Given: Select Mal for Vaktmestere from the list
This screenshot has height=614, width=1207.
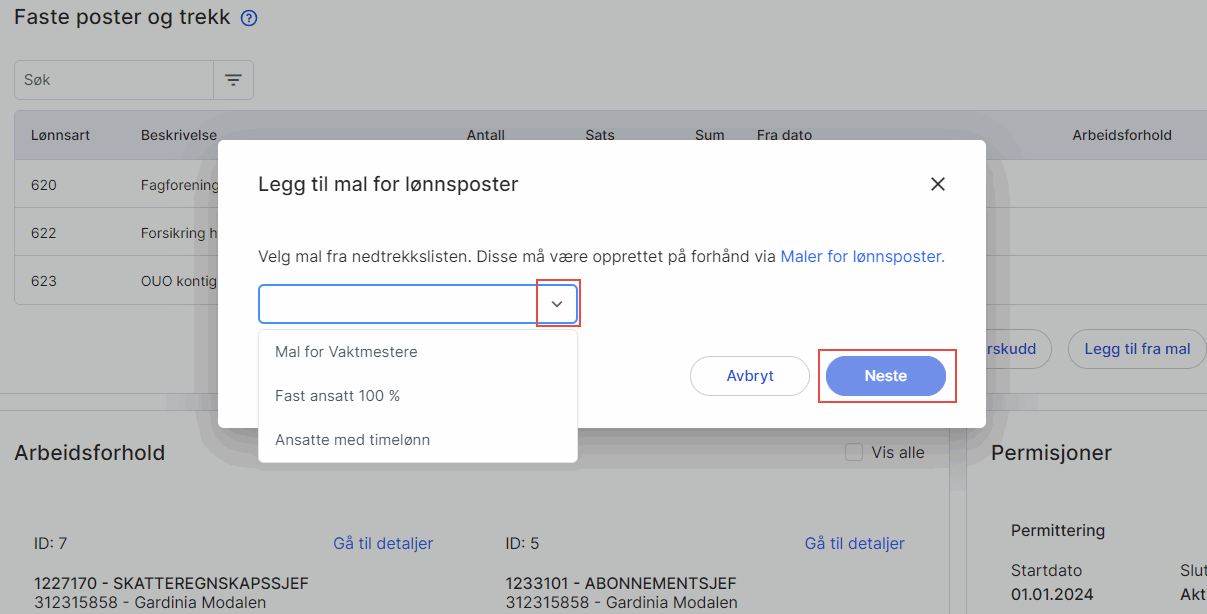Looking at the screenshot, I should [x=346, y=351].
